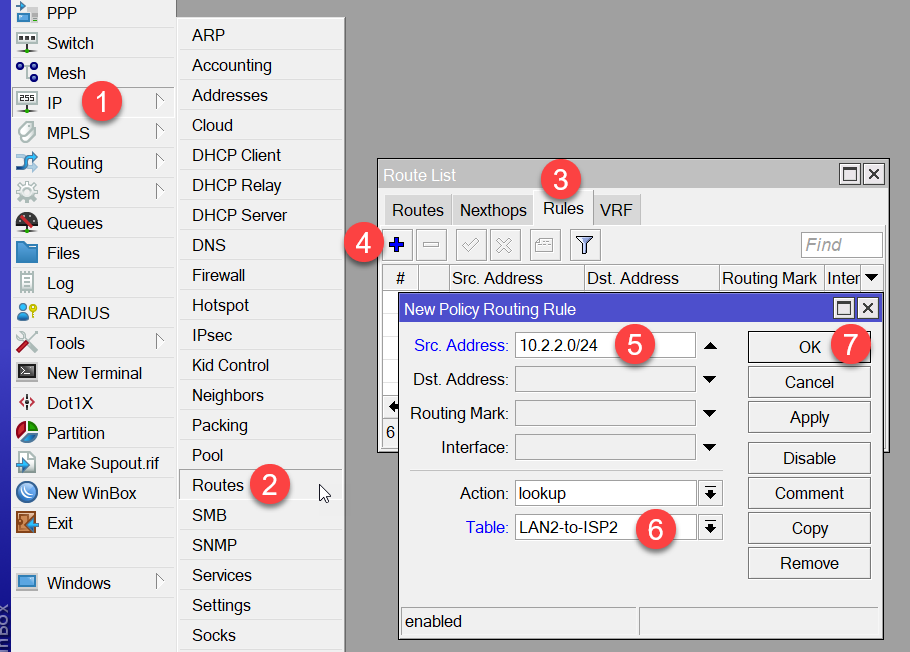
Task: Click the Apply button
Action: coord(809,417)
